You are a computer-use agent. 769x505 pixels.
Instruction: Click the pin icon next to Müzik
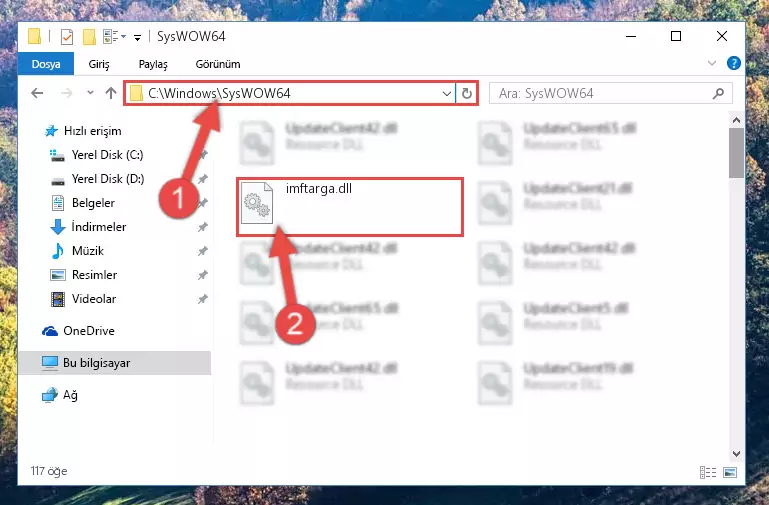tap(203, 251)
